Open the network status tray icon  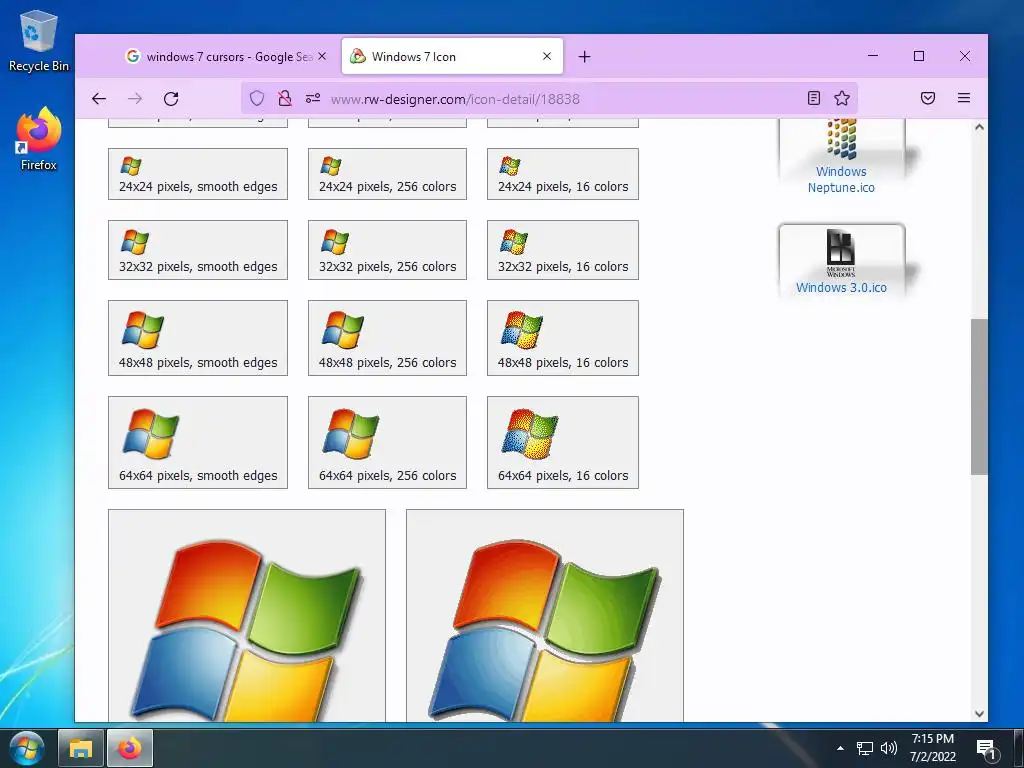tap(865, 748)
